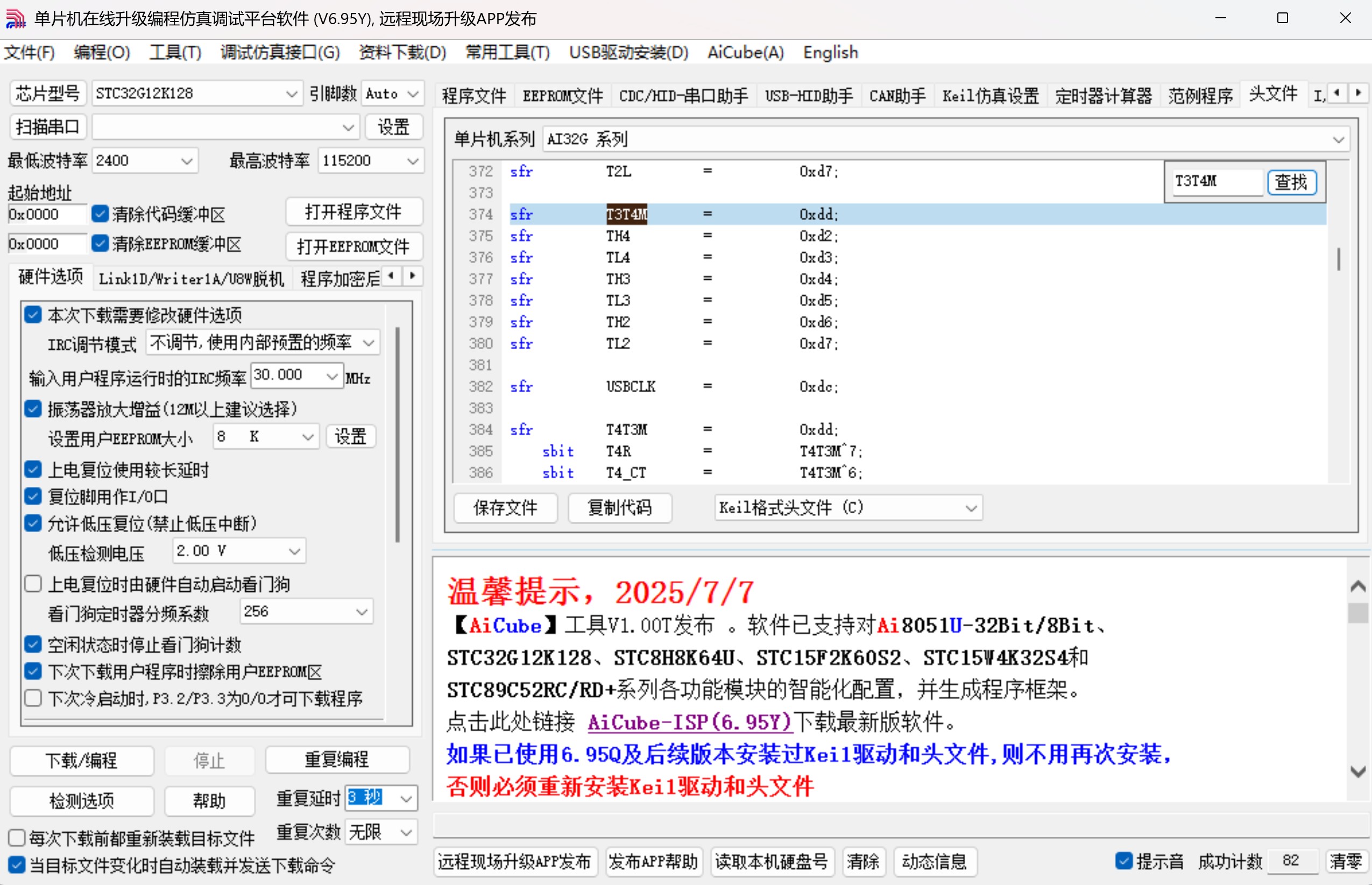Toggle 振荡器放大增益 checkbox
This screenshot has width=1372, height=885.
point(33,409)
